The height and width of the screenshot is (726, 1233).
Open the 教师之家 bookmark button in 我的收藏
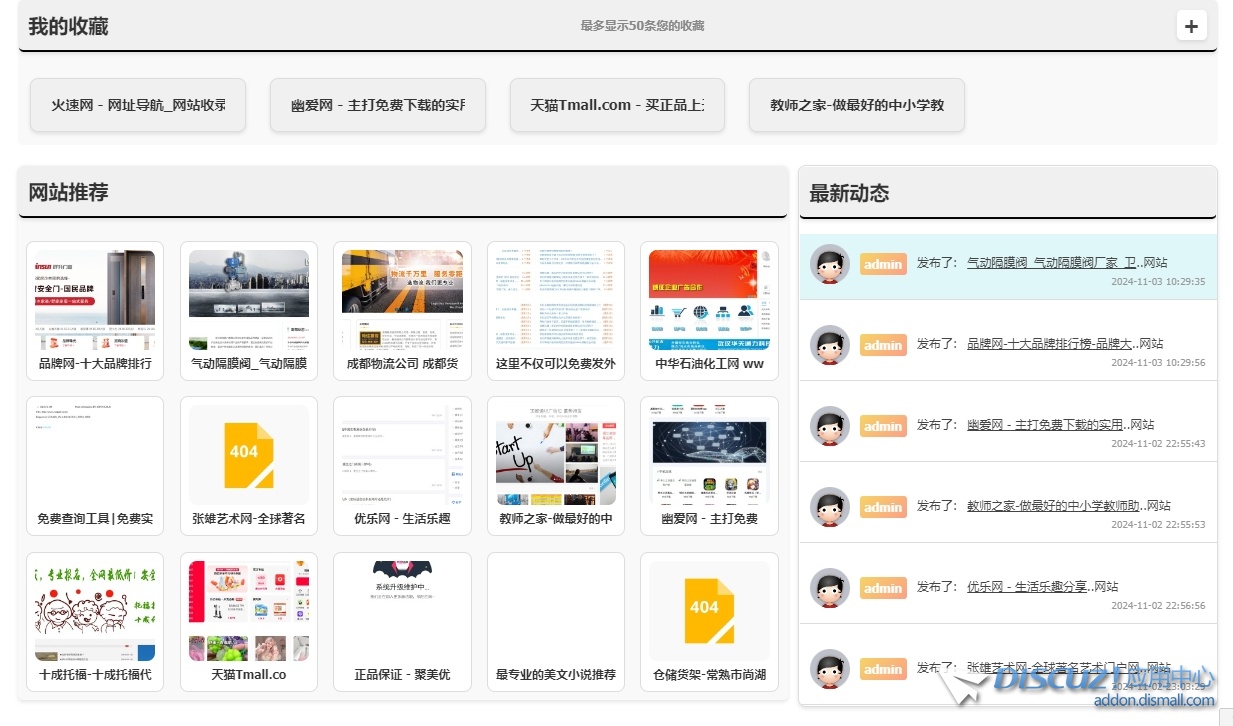857,105
